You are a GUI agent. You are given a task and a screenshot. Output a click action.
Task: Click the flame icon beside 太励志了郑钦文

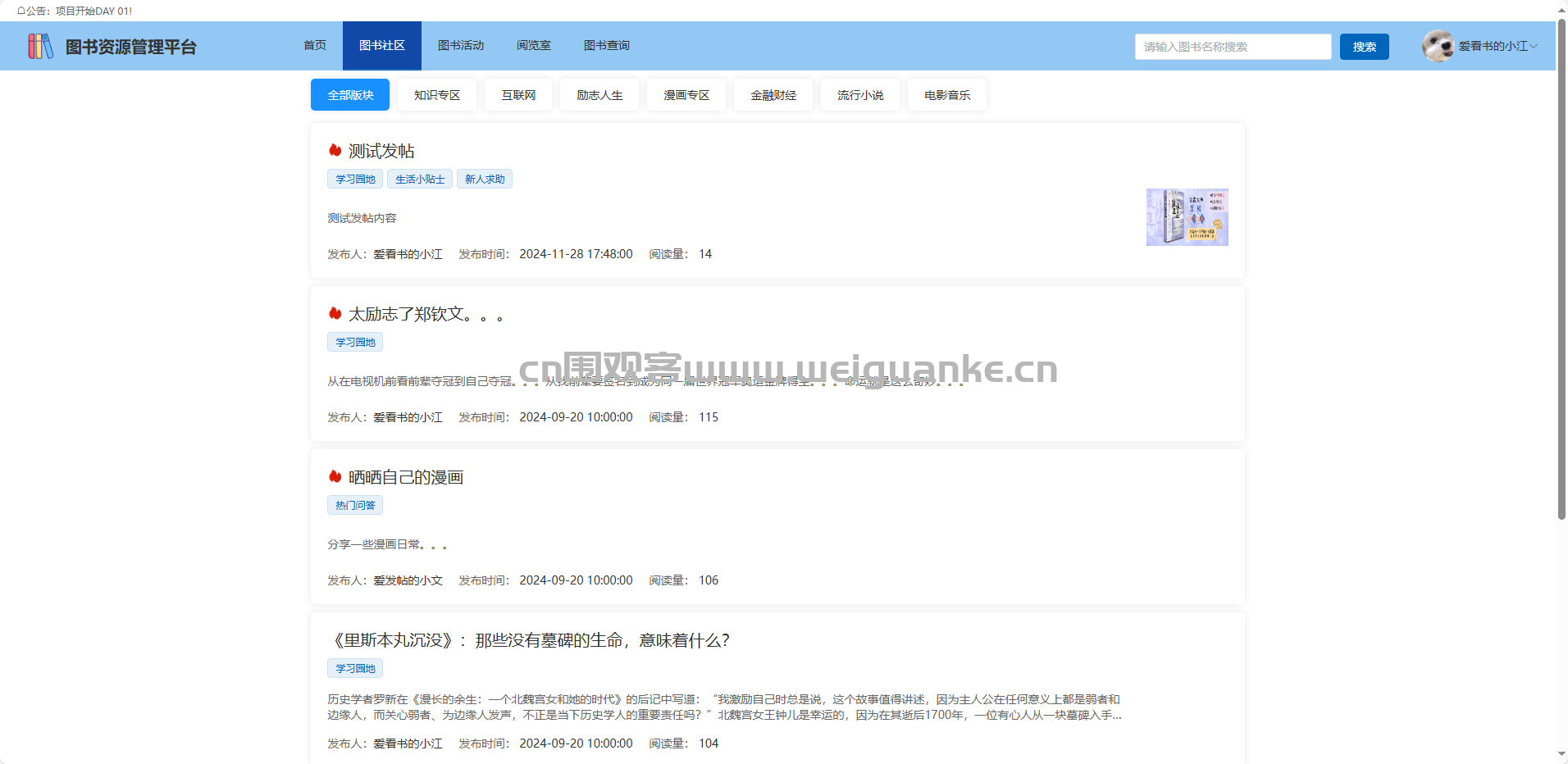coord(335,313)
